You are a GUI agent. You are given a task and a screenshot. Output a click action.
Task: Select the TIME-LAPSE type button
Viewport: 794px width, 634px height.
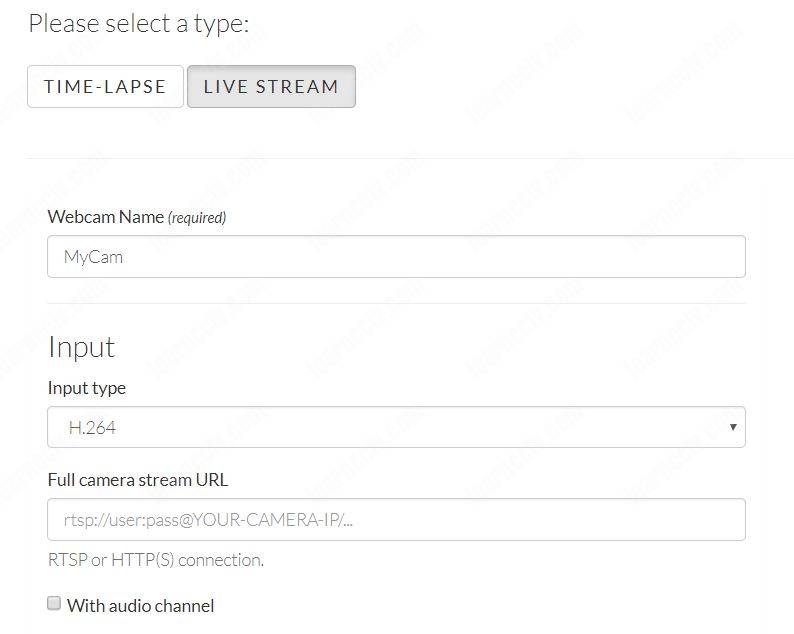(x=105, y=87)
